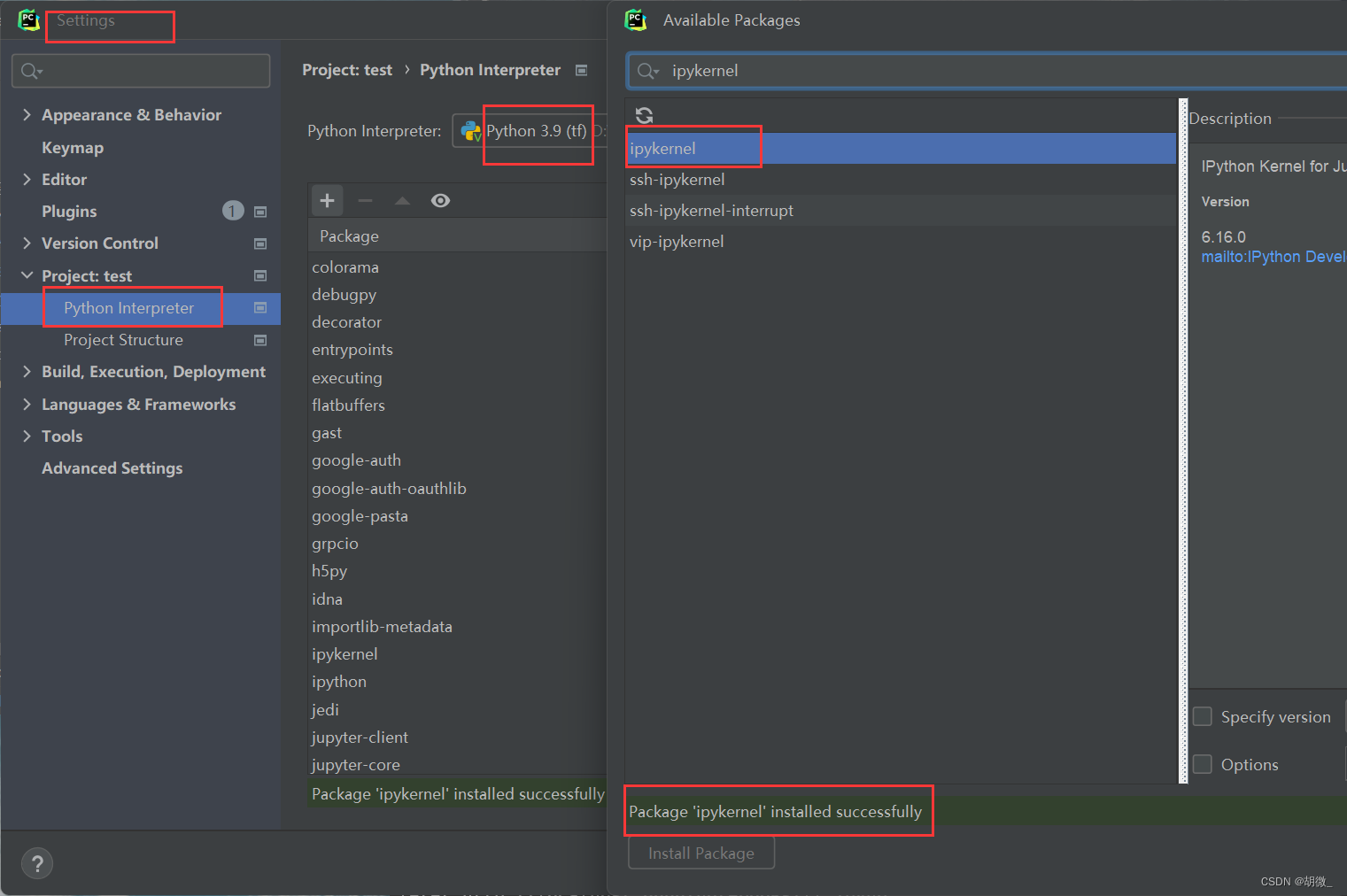The width and height of the screenshot is (1347, 896).
Task: Click the search magnifier in Available Packages
Action: click(x=648, y=71)
